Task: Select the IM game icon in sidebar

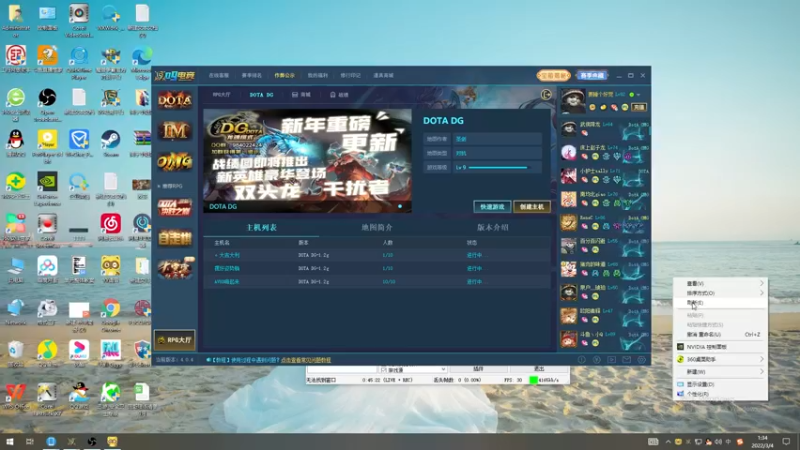Action: [174, 131]
